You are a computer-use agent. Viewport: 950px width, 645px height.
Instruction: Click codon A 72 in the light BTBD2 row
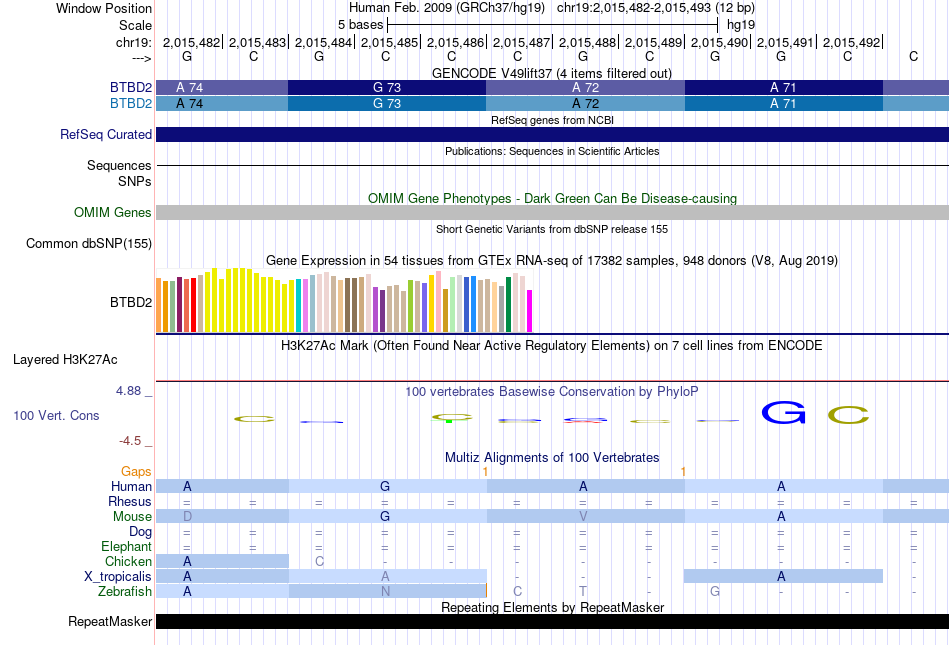click(585, 104)
